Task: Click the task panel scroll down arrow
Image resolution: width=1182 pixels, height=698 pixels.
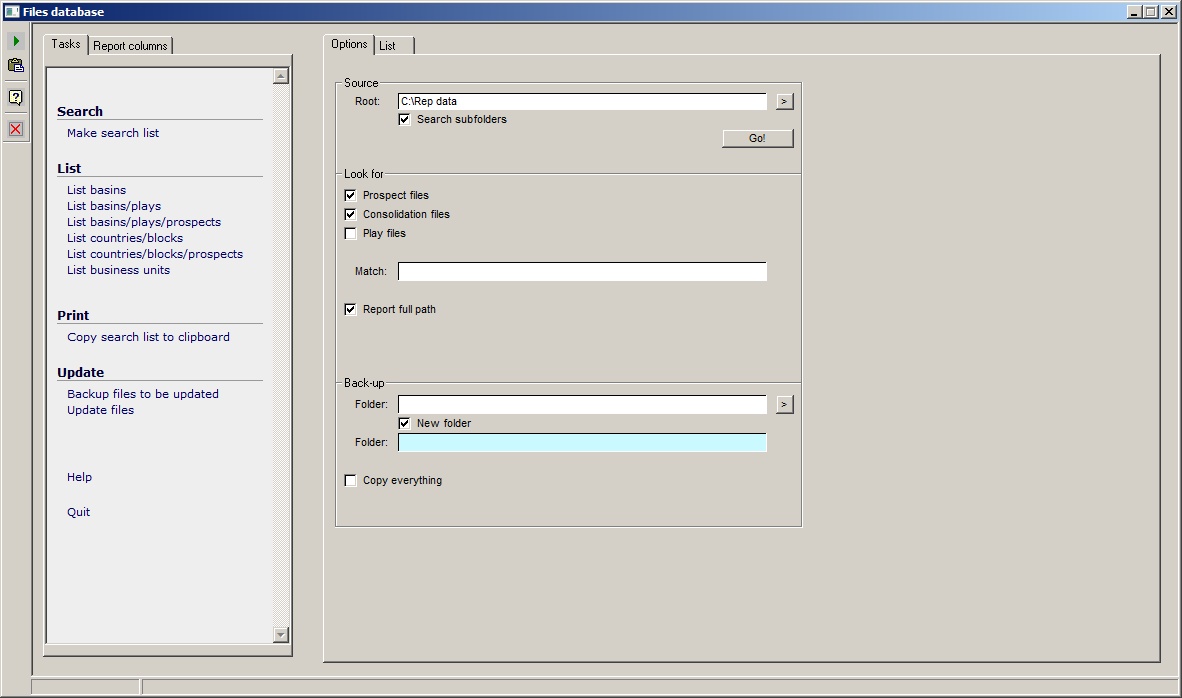Action: coord(280,635)
